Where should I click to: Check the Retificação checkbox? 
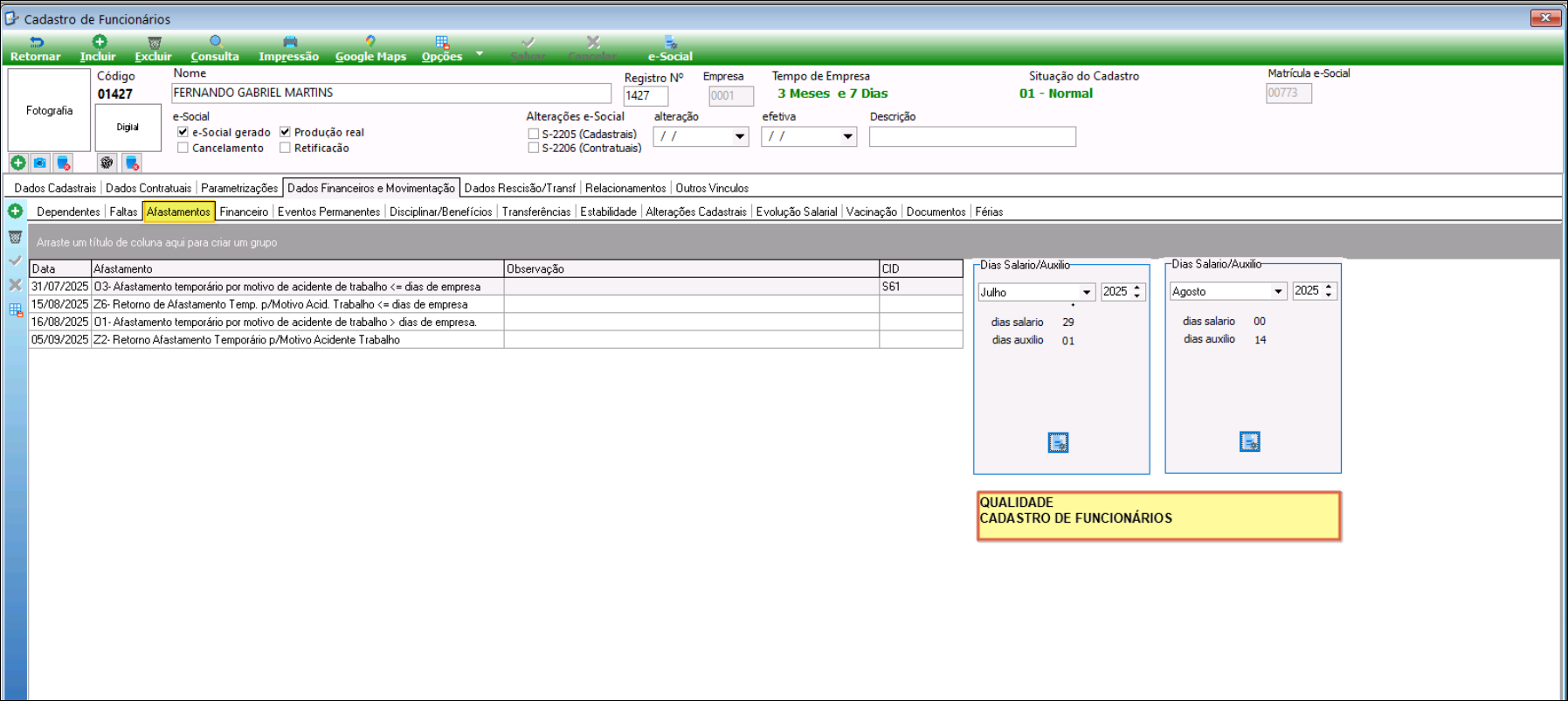(x=285, y=148)
